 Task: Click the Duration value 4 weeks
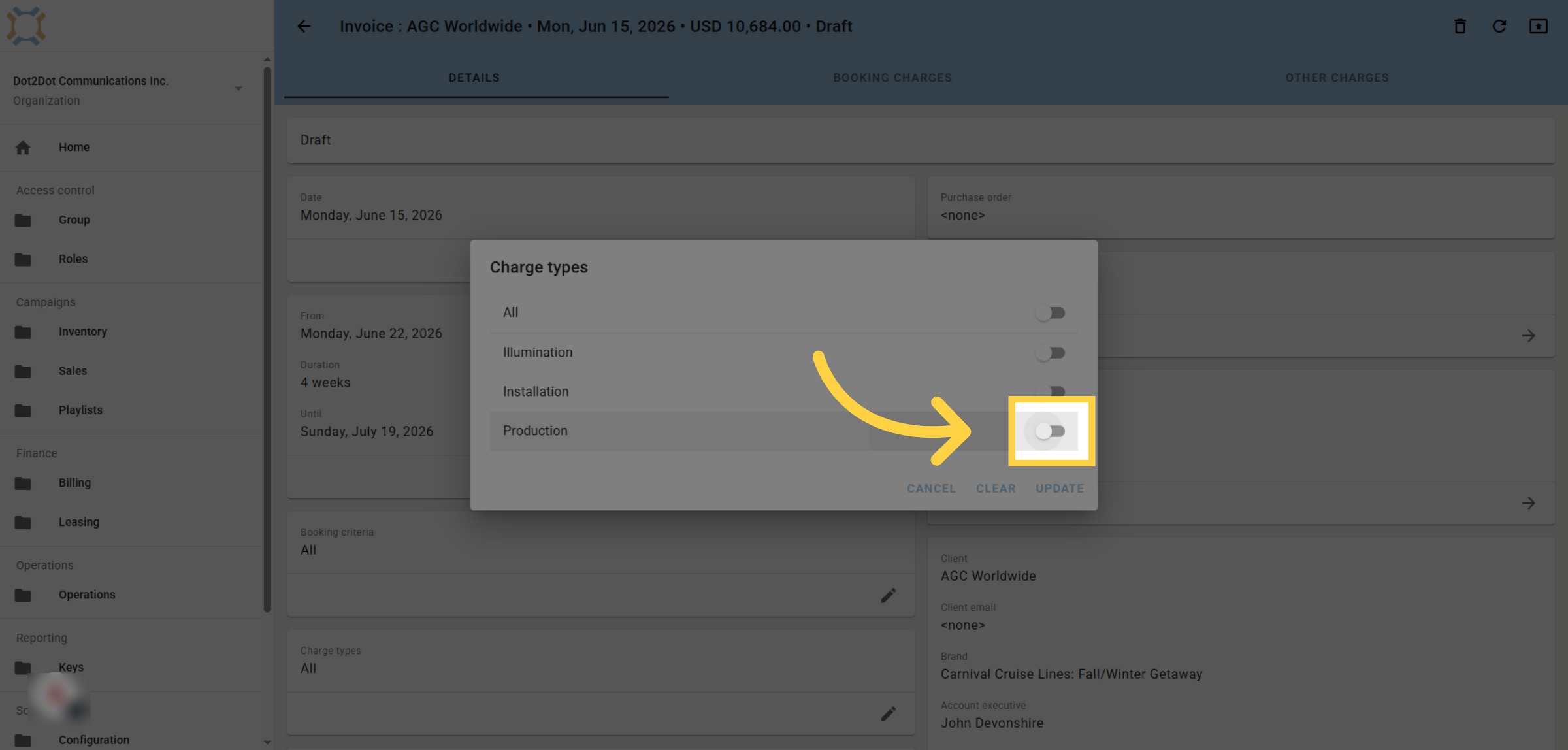(x=325, y=382)
